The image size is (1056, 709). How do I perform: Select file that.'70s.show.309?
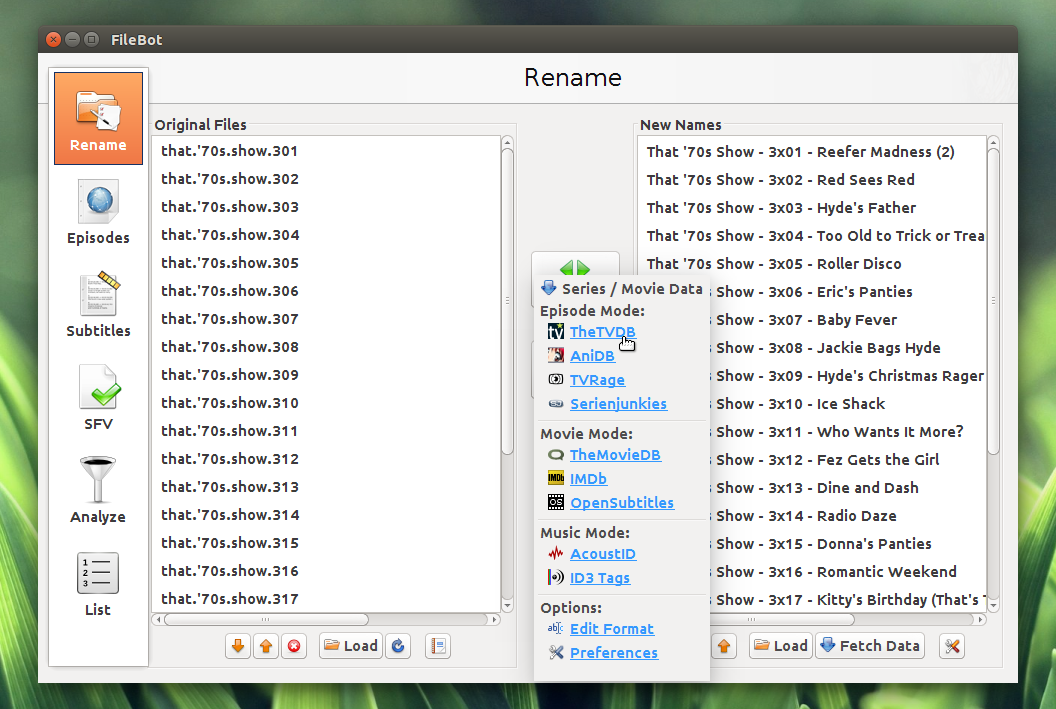click(326, 375)
